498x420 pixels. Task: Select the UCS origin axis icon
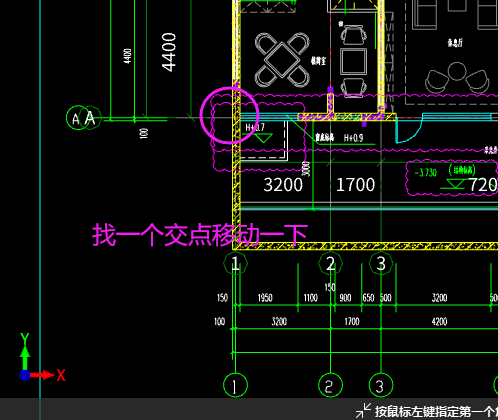pyautogui.click(x=25, y=375)
